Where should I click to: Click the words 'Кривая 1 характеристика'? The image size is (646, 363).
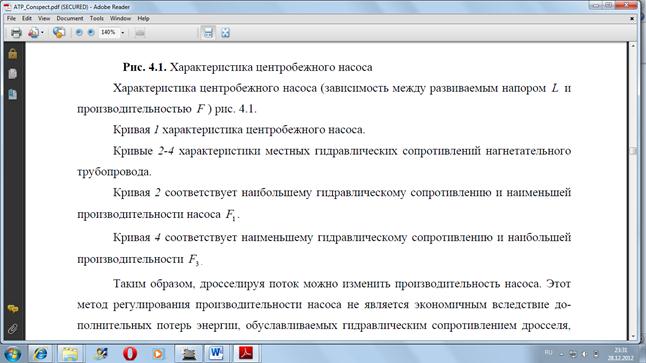tap(178, 130)
